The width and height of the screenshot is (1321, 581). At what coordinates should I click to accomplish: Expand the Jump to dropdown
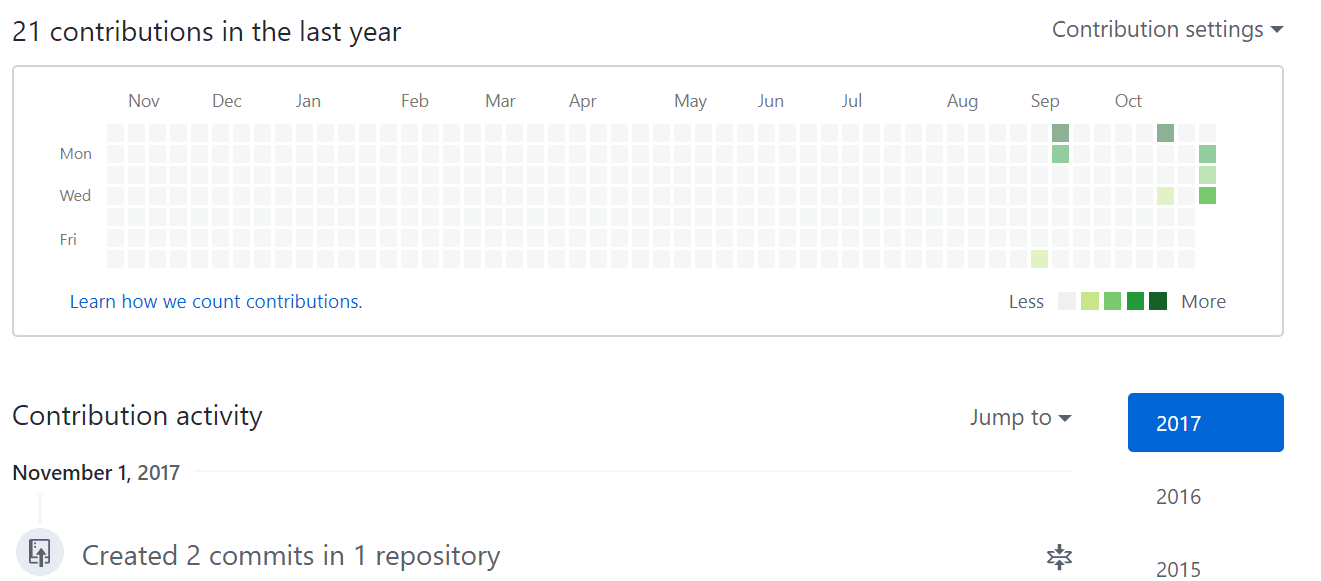[1020, 417]
